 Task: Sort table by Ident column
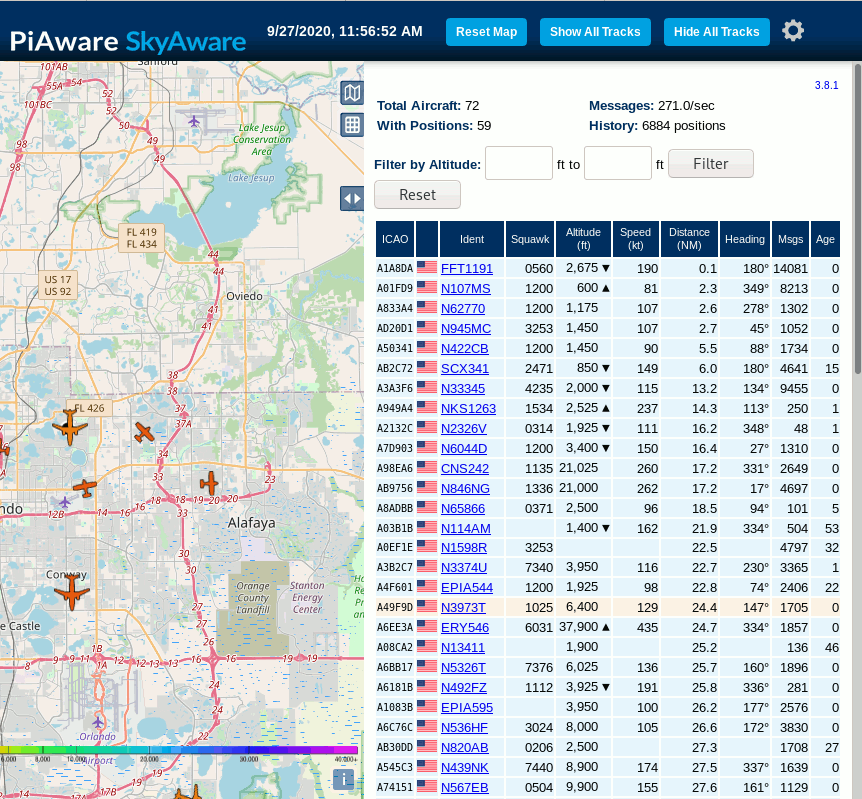pos(472,239)
